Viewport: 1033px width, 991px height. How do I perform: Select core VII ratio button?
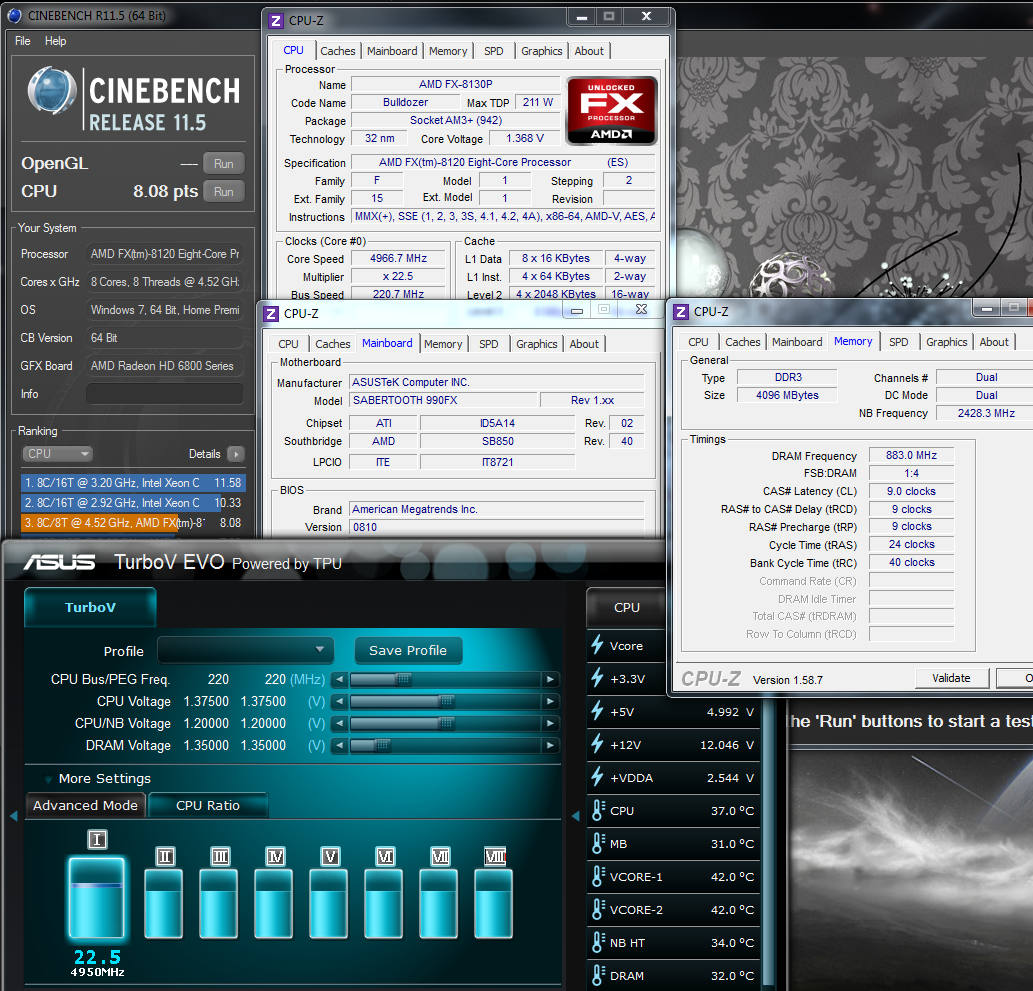coord(440,857)
